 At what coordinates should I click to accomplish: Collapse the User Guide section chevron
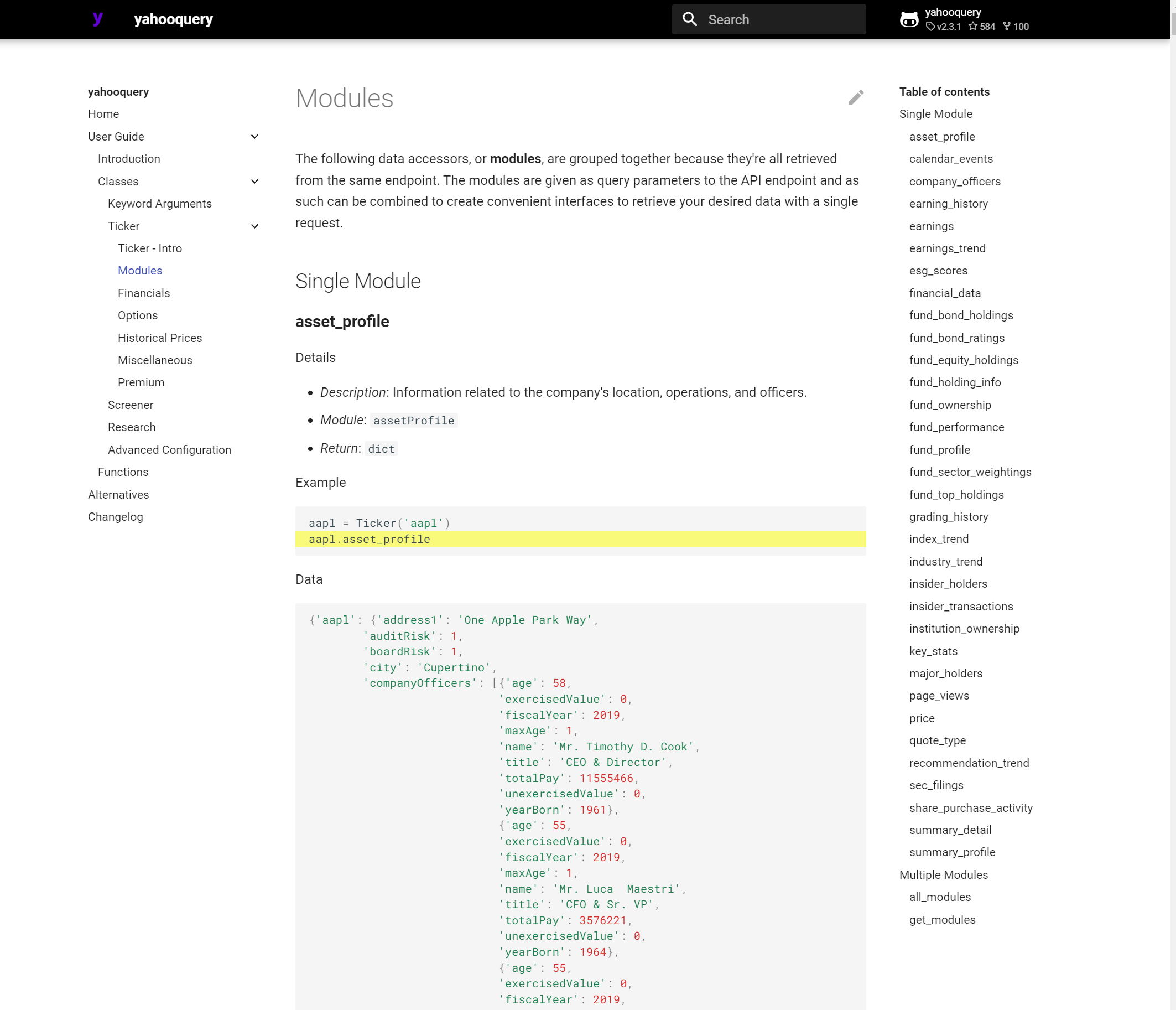click(255, 137)
